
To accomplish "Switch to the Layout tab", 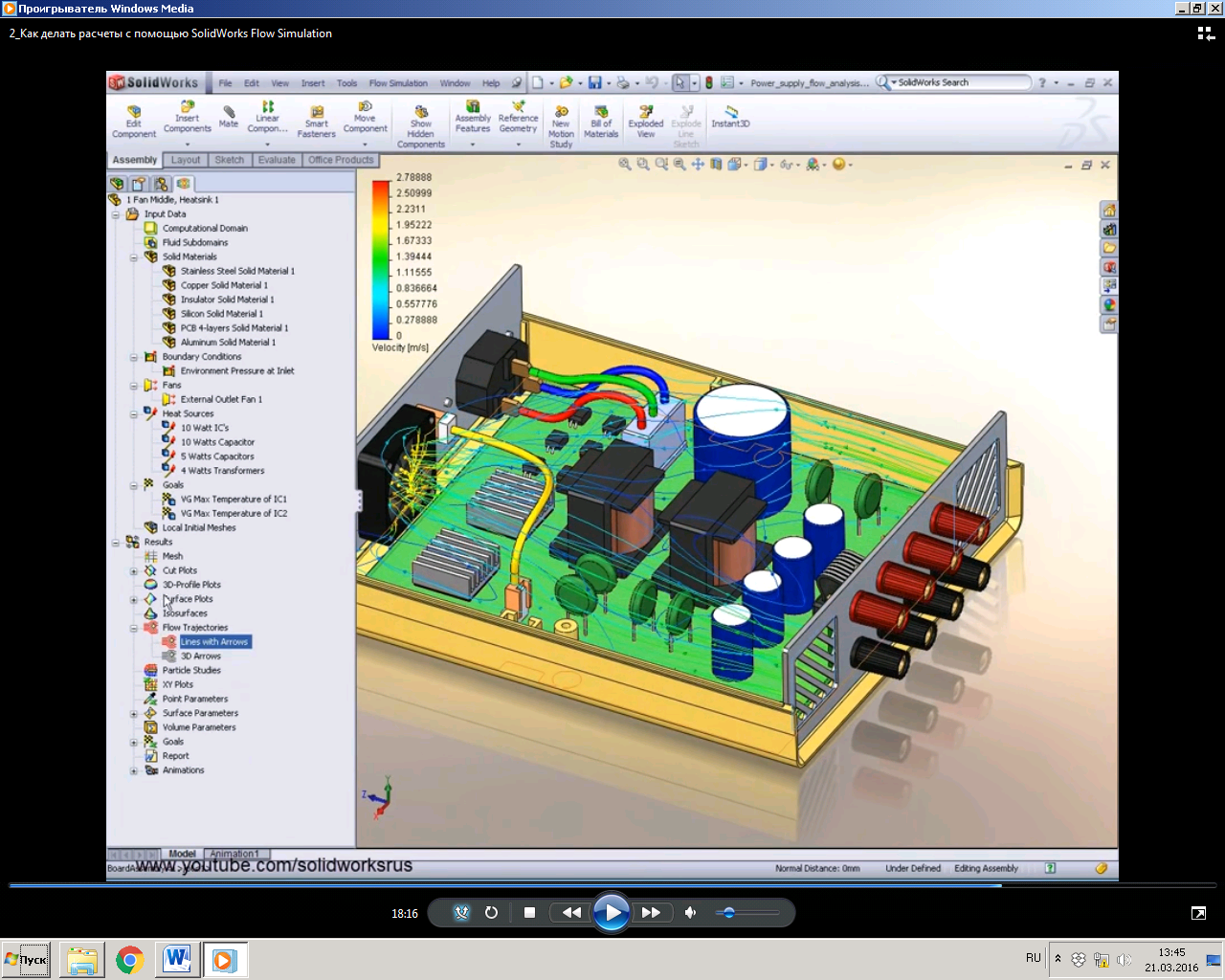I will click(186, 160).
